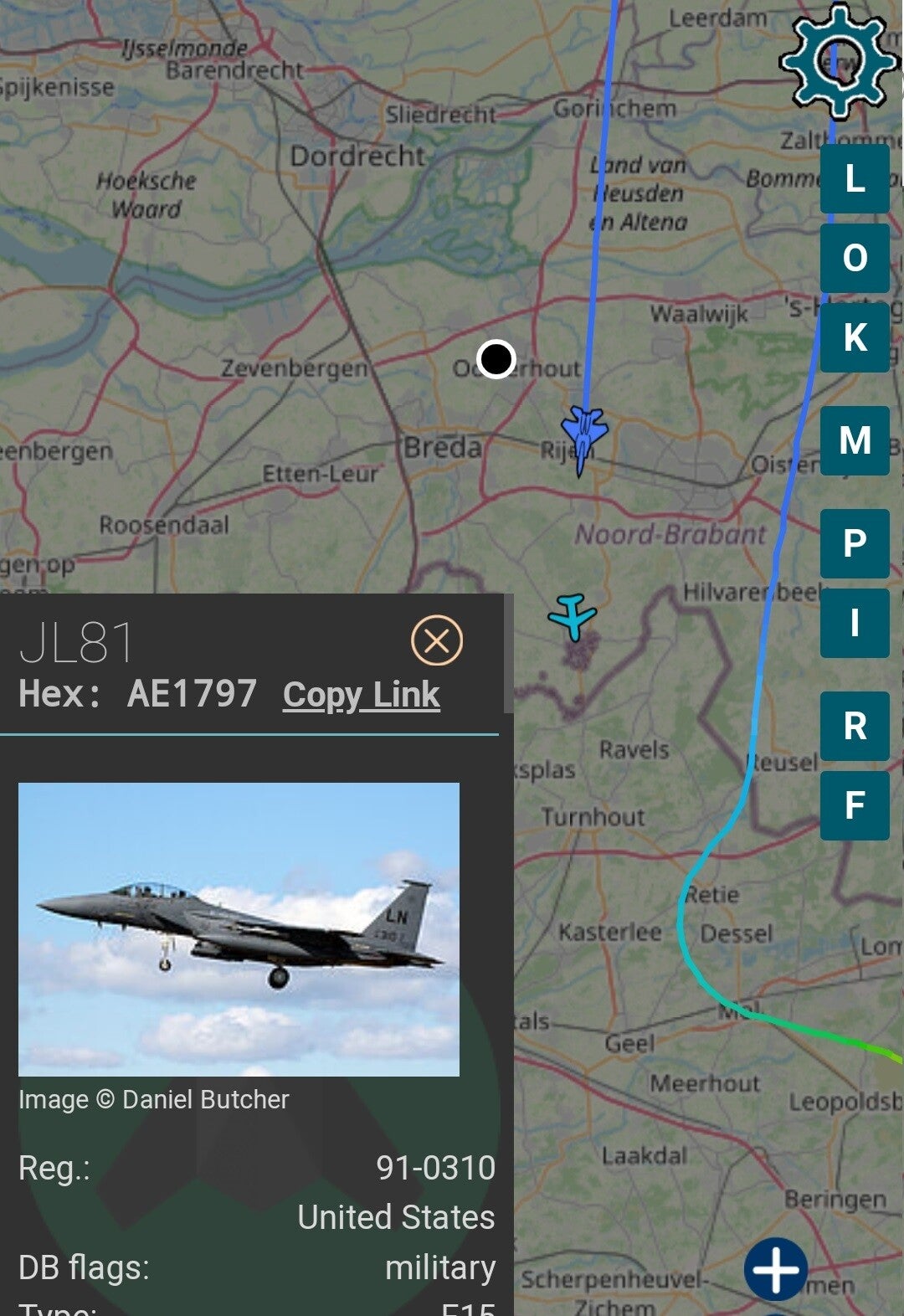Toggle the P map button
This screenshot has height=1316, width=904.
pos(855,543)
